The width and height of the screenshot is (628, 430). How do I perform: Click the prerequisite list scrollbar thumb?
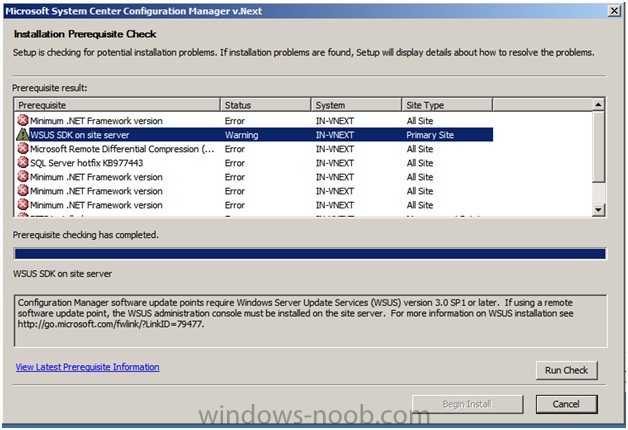598,146
